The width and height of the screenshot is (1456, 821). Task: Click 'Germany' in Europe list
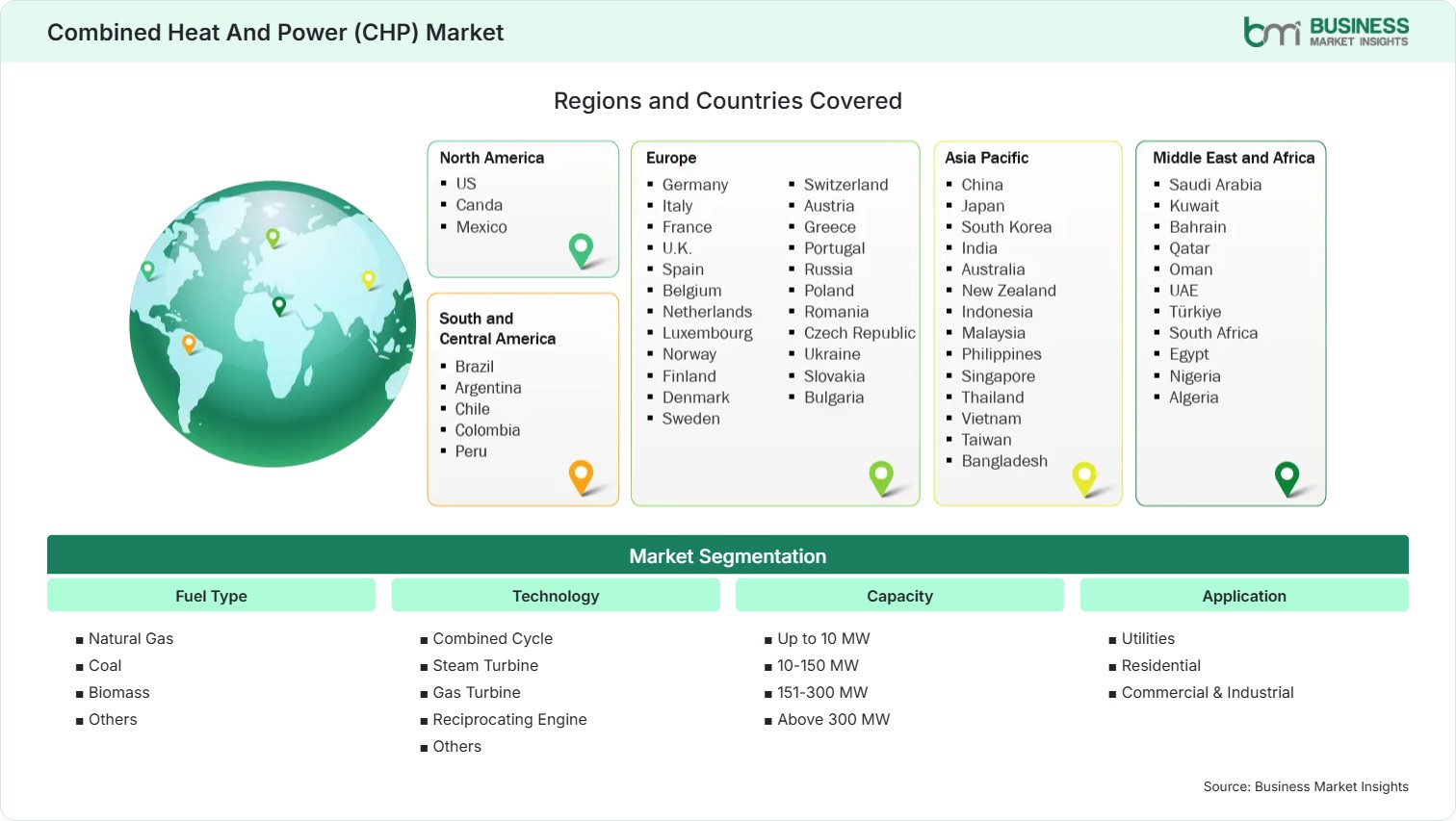pos(695,185)
